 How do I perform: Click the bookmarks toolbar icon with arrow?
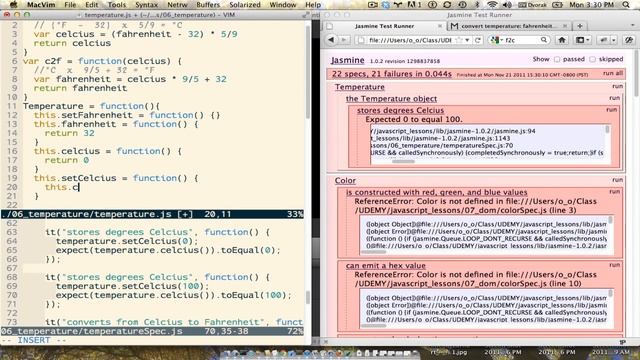pos(582,40)
